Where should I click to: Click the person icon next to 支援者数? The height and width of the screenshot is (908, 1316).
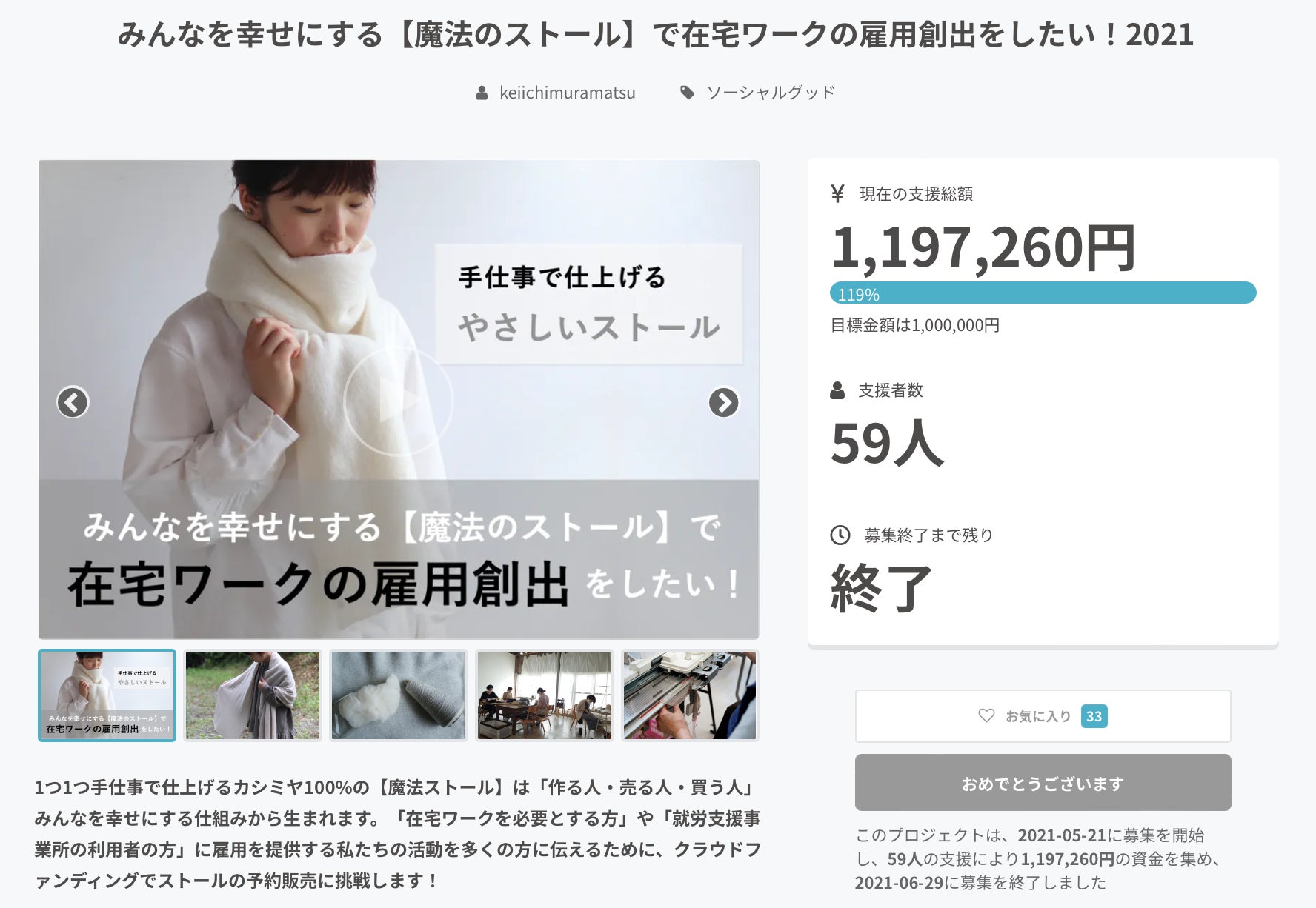[x=837, y=390]
